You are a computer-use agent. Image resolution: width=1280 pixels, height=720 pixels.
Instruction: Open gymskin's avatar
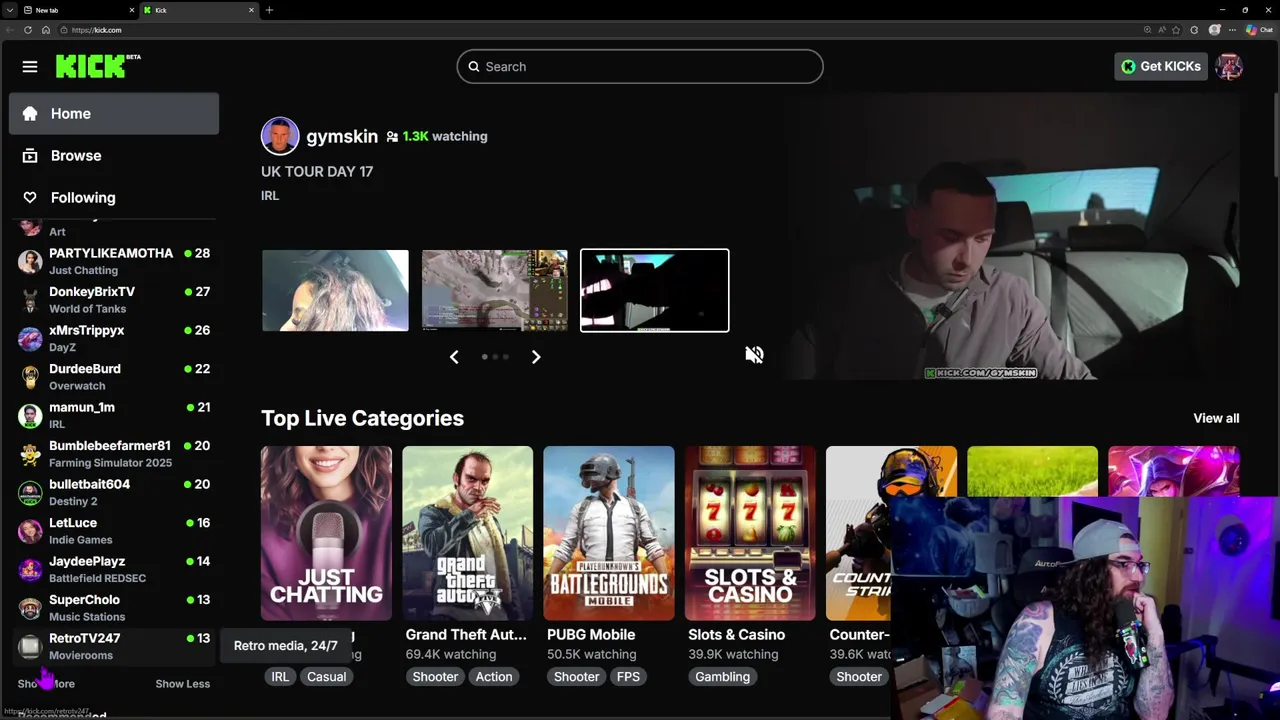280,136
